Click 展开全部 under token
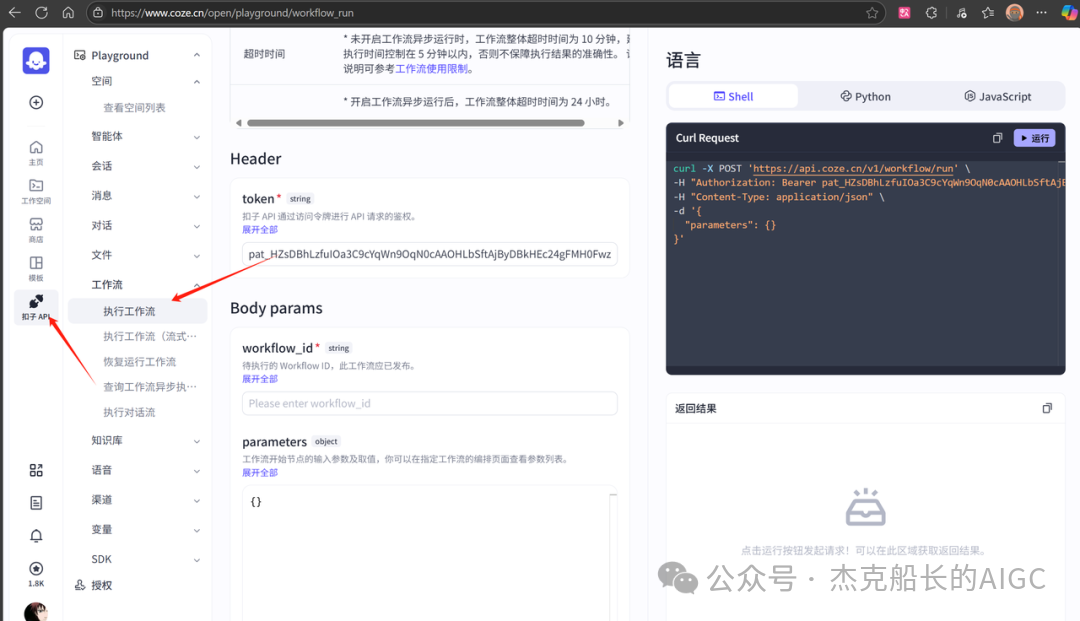1080x621 pixels. pyautogui.click(x=260, y=229)
